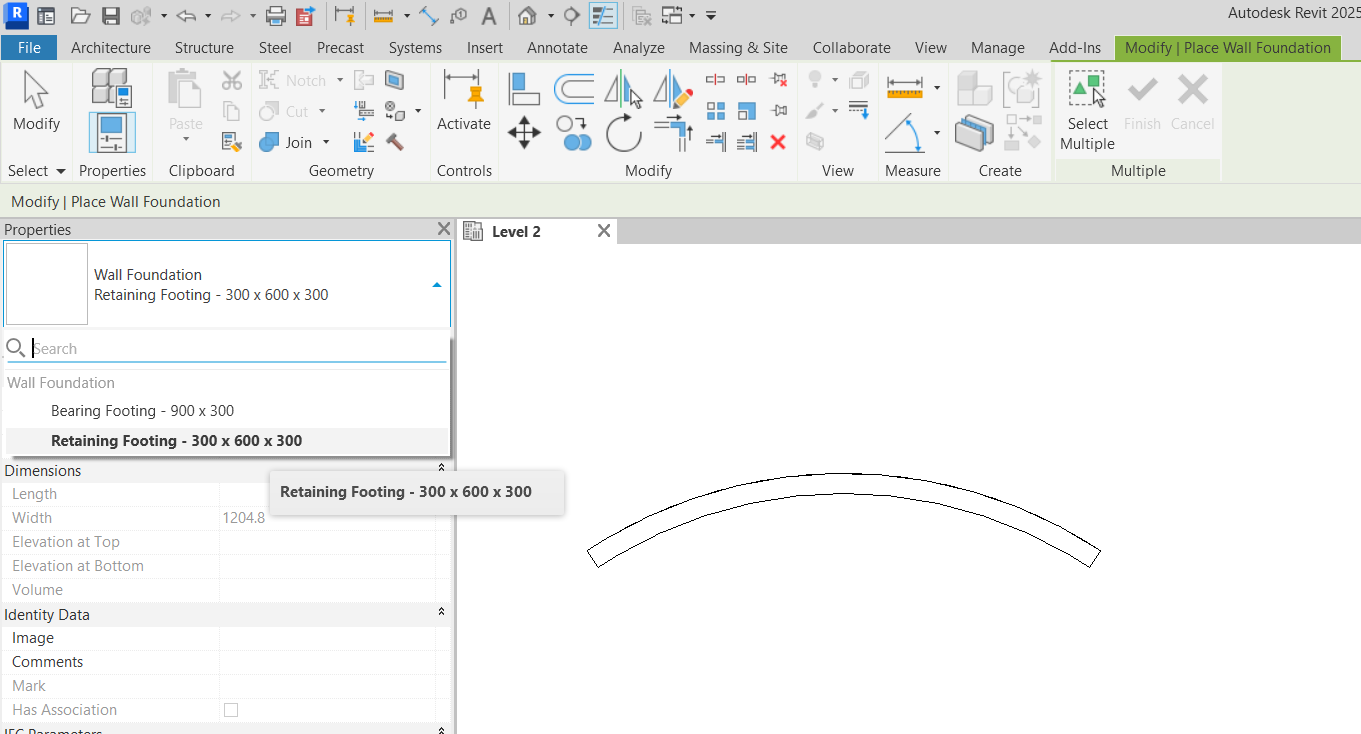Open the Annotate ribbon tab
Screen dimensions: 1361x734
click(557, 47)
